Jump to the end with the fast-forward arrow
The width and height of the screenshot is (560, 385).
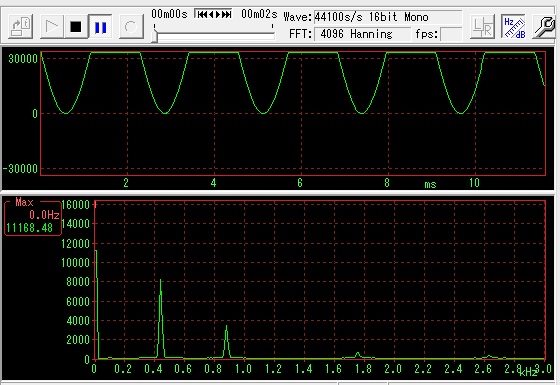tap(226, 14)
